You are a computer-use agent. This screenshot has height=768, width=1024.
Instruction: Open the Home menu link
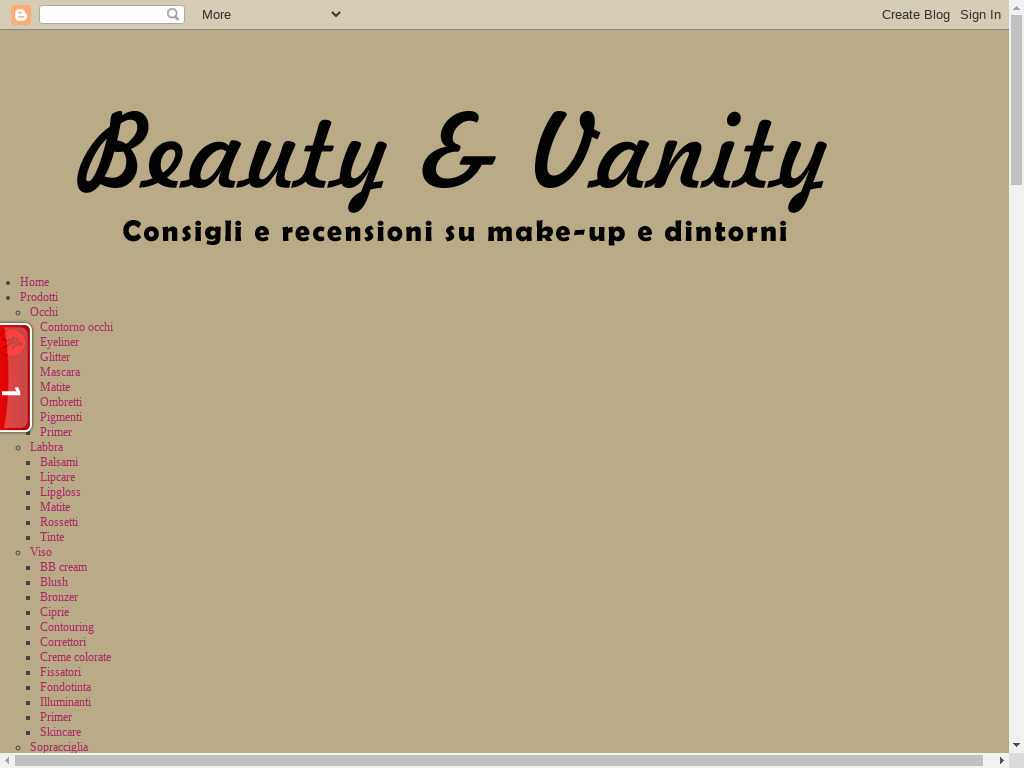click(34, 282)
